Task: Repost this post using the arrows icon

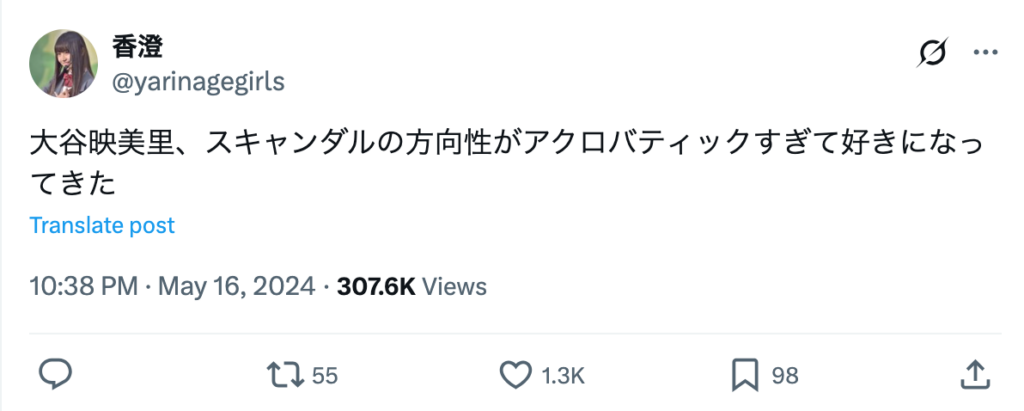Action: point(286,375)
